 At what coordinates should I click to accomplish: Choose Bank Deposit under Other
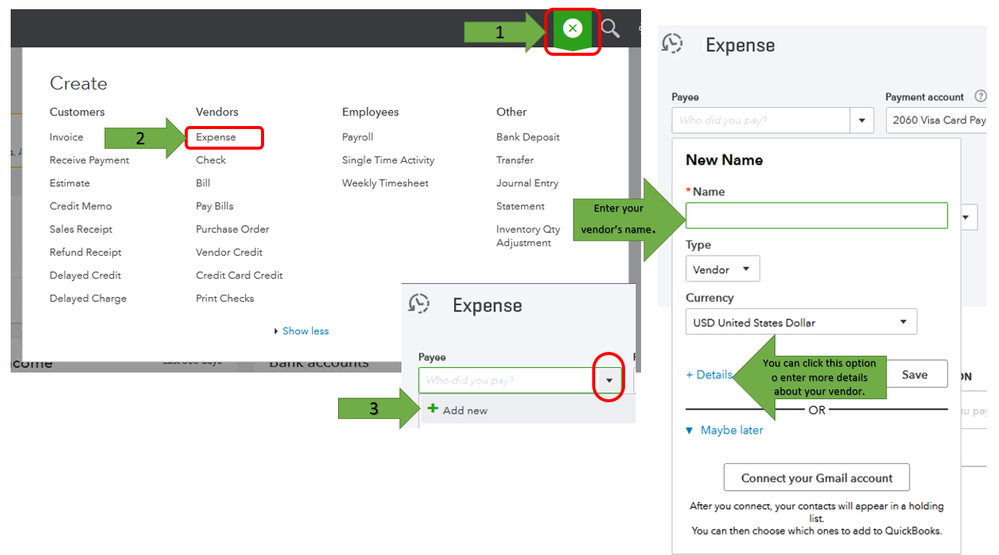[x=528, y=137]
